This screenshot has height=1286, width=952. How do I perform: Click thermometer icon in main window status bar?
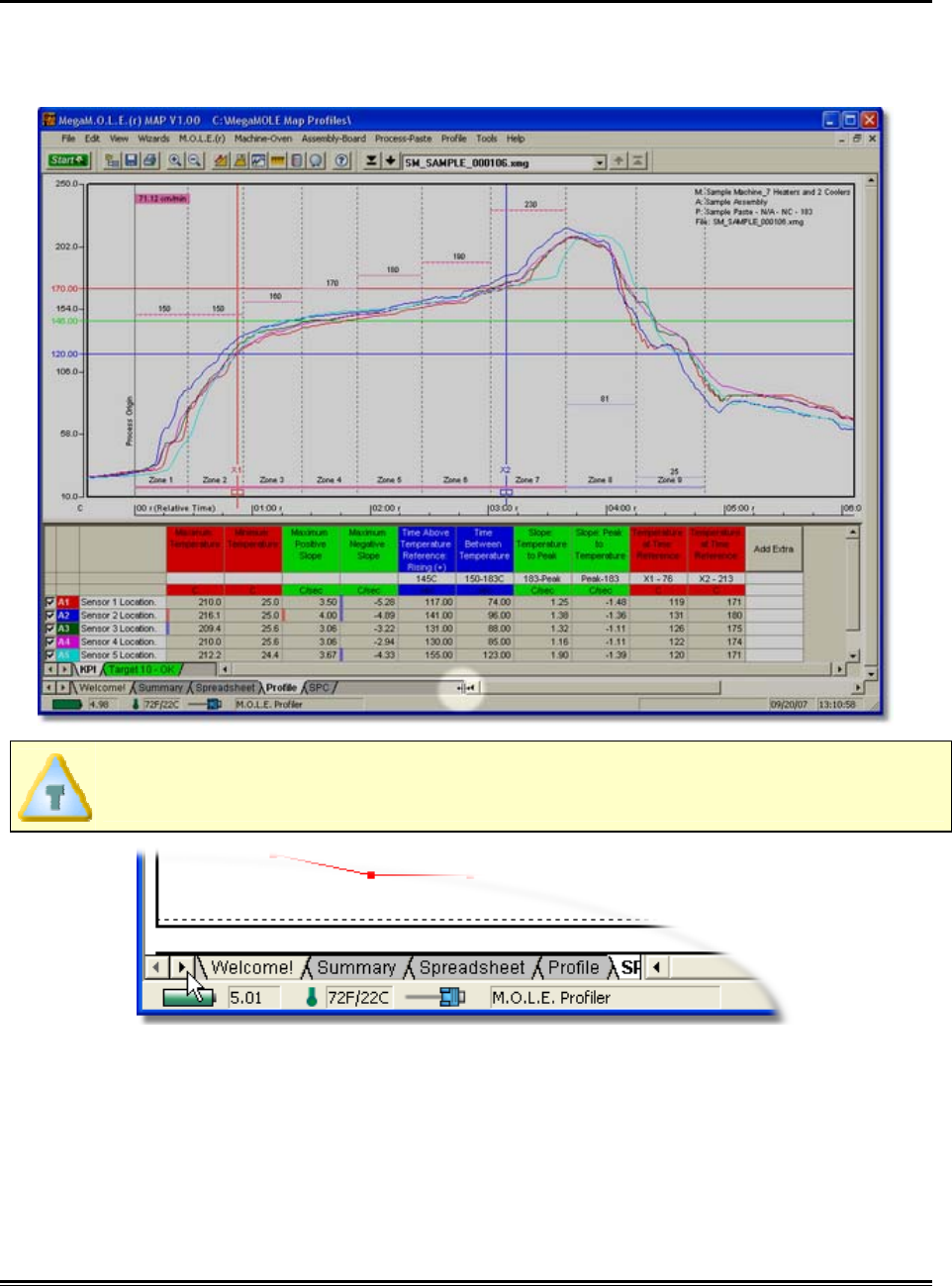(x=136, y=705)
